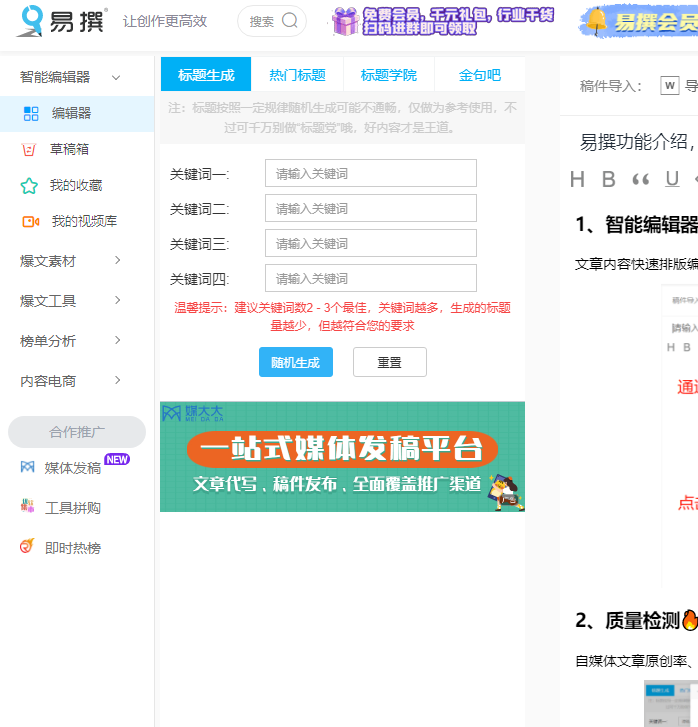Click the 让创作更高效 slogan text
698x727 pixels.
pyautogui.click(x=165, y=21)
